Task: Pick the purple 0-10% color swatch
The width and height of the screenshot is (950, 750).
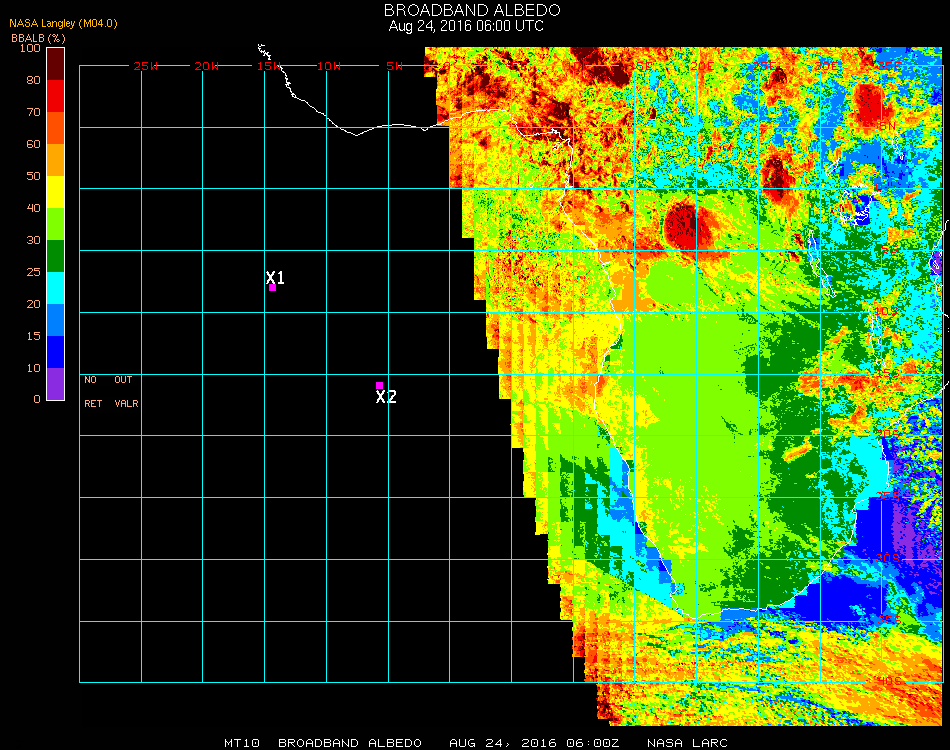Action: (x=55, y=384)
